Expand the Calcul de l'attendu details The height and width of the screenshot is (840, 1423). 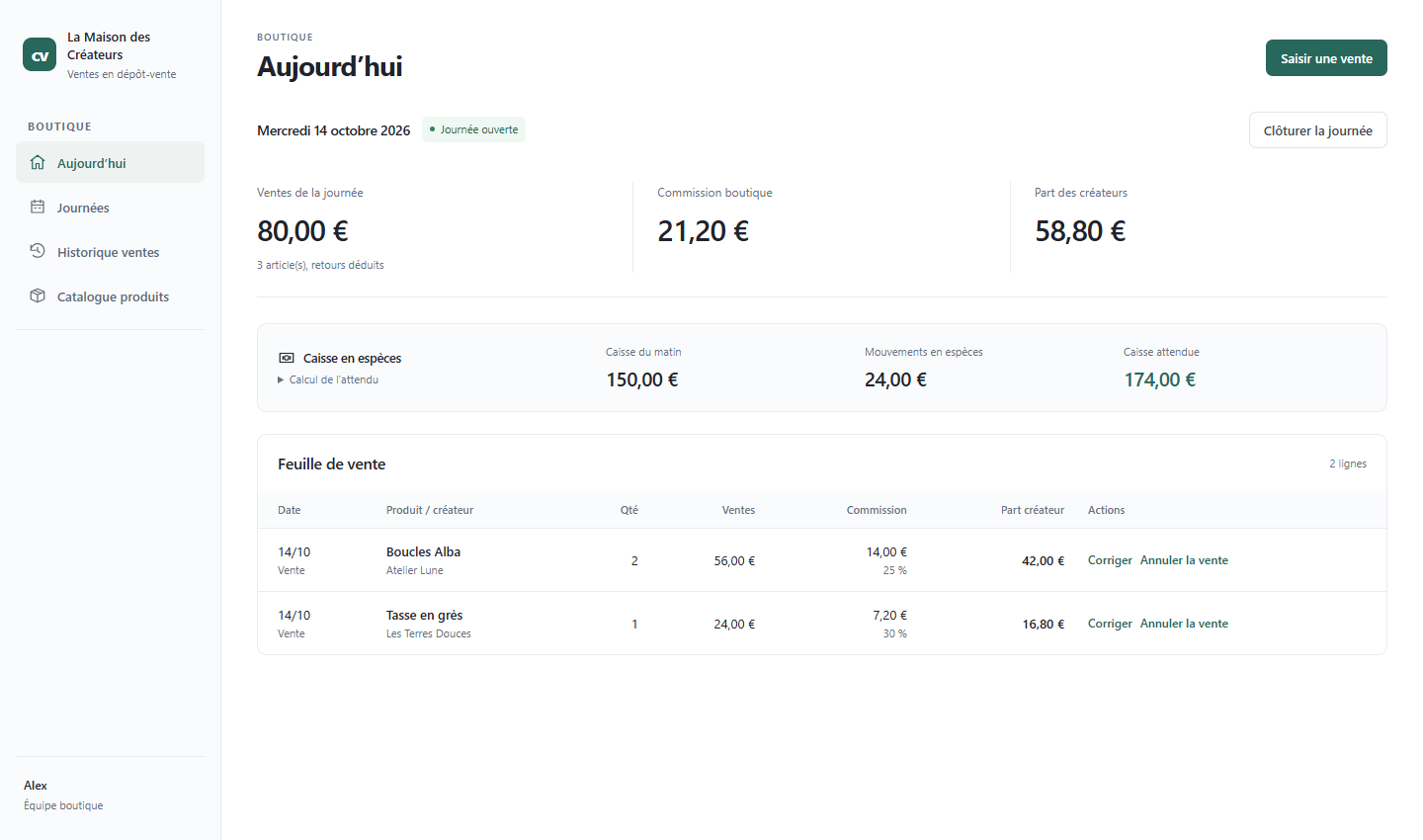(328, 379)
